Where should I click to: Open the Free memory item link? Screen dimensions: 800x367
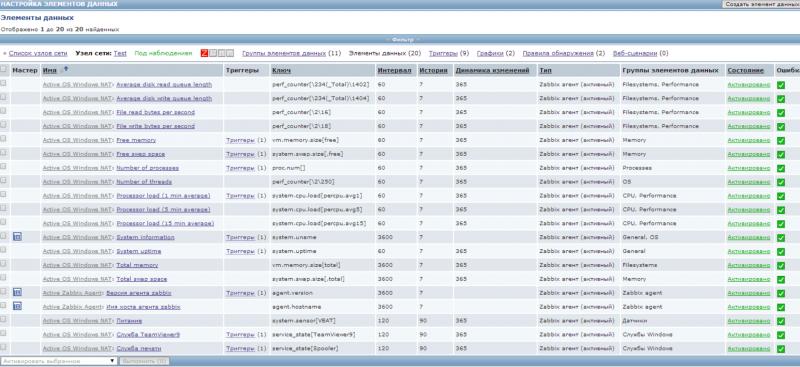point(136,140)
